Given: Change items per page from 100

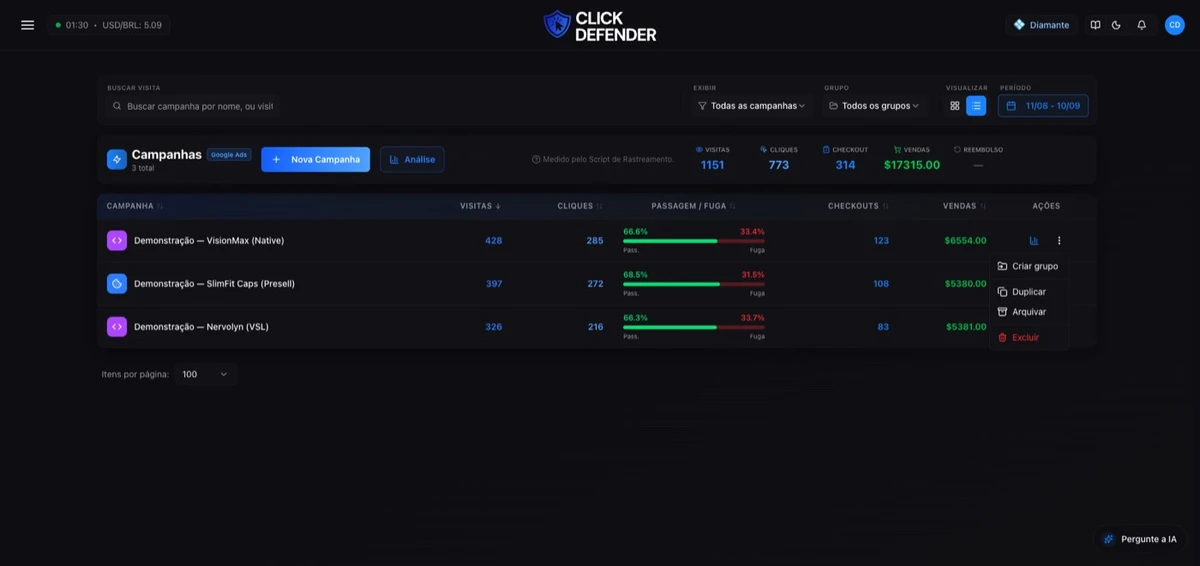Looking at the screenshot, I should click(x=205, y=374).
